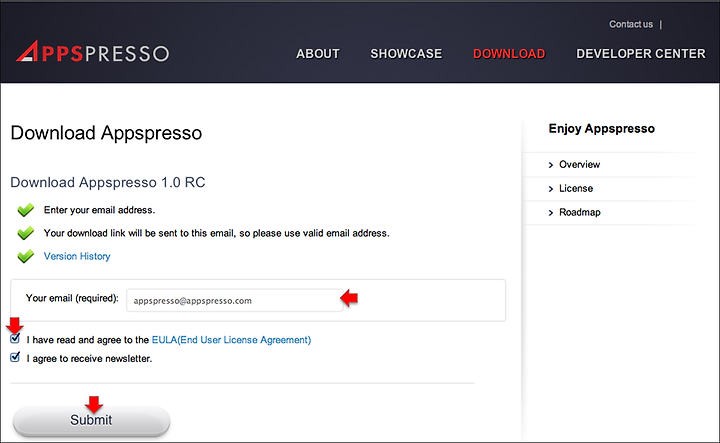Screen dimensions: 720x443
Task: Open Overview in the Enjoy Appspresso sidebar
Action: pos(579,164)
